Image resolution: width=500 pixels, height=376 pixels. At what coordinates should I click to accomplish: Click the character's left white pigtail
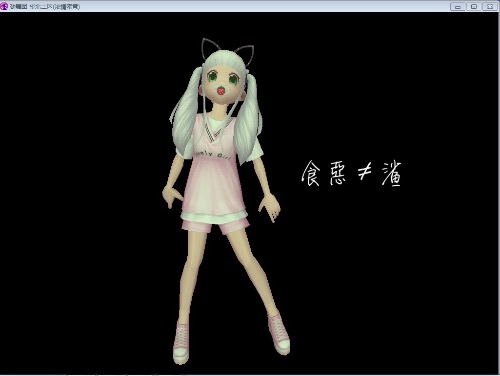coord(185,113)
